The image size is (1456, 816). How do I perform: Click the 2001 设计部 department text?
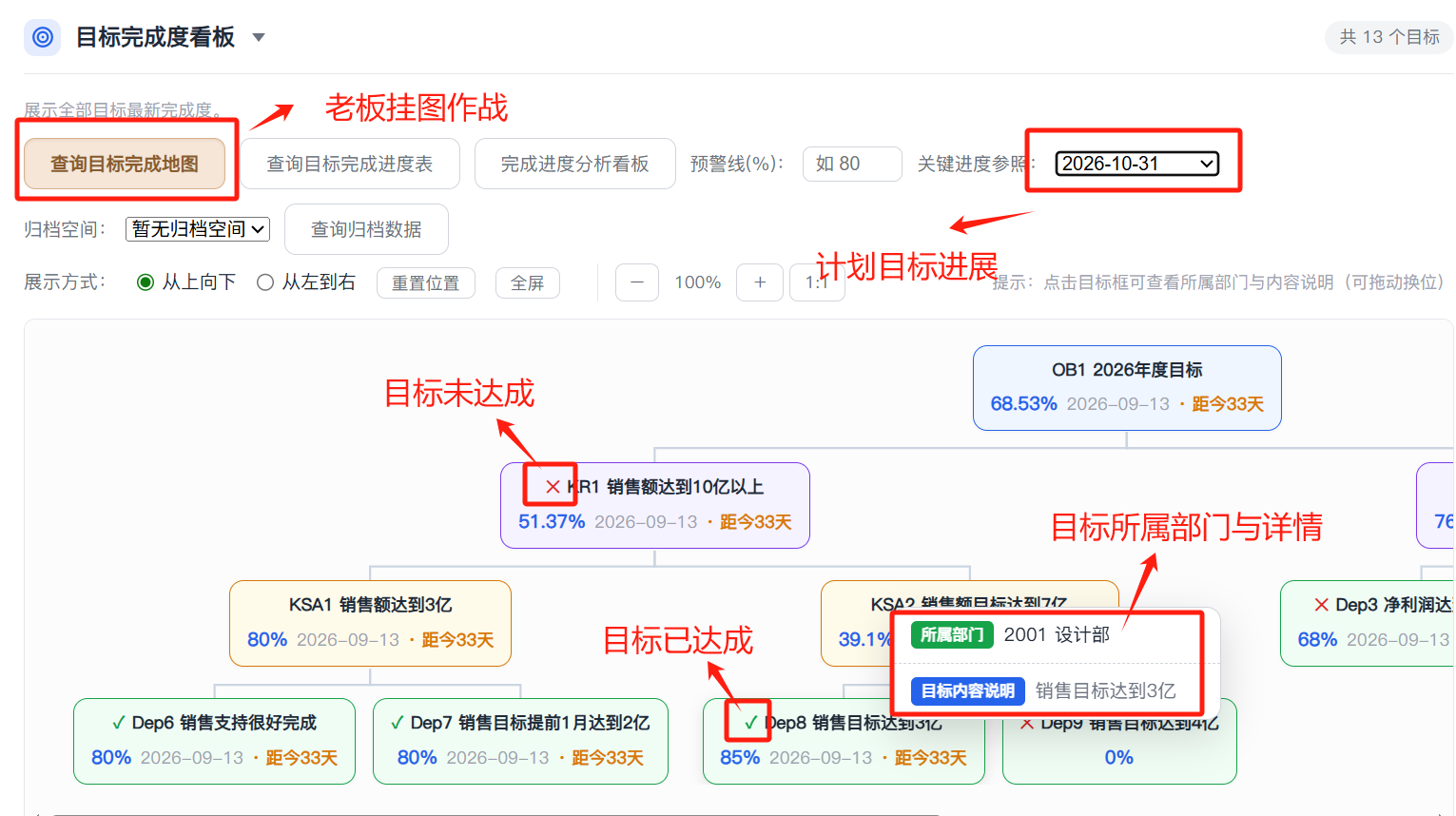point(1057,634)
